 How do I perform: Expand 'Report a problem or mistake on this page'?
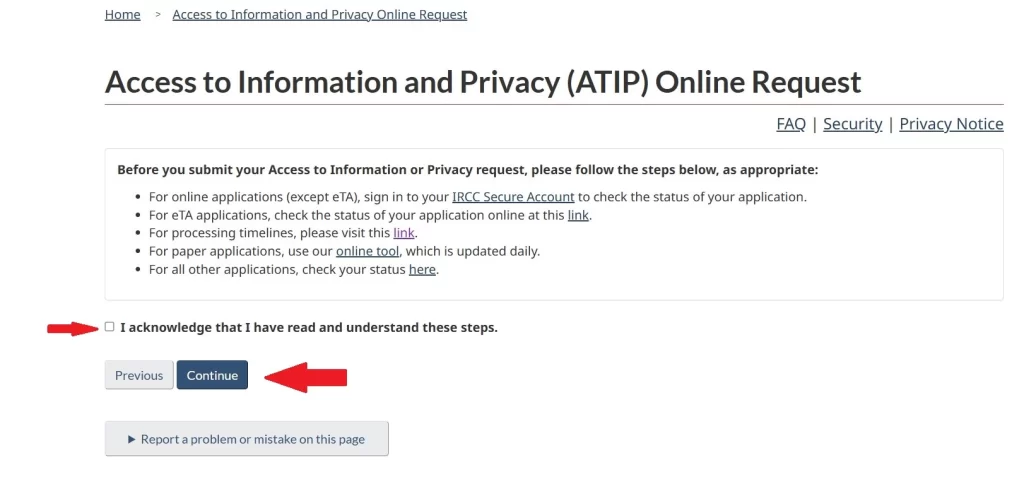tap(247, 438)
